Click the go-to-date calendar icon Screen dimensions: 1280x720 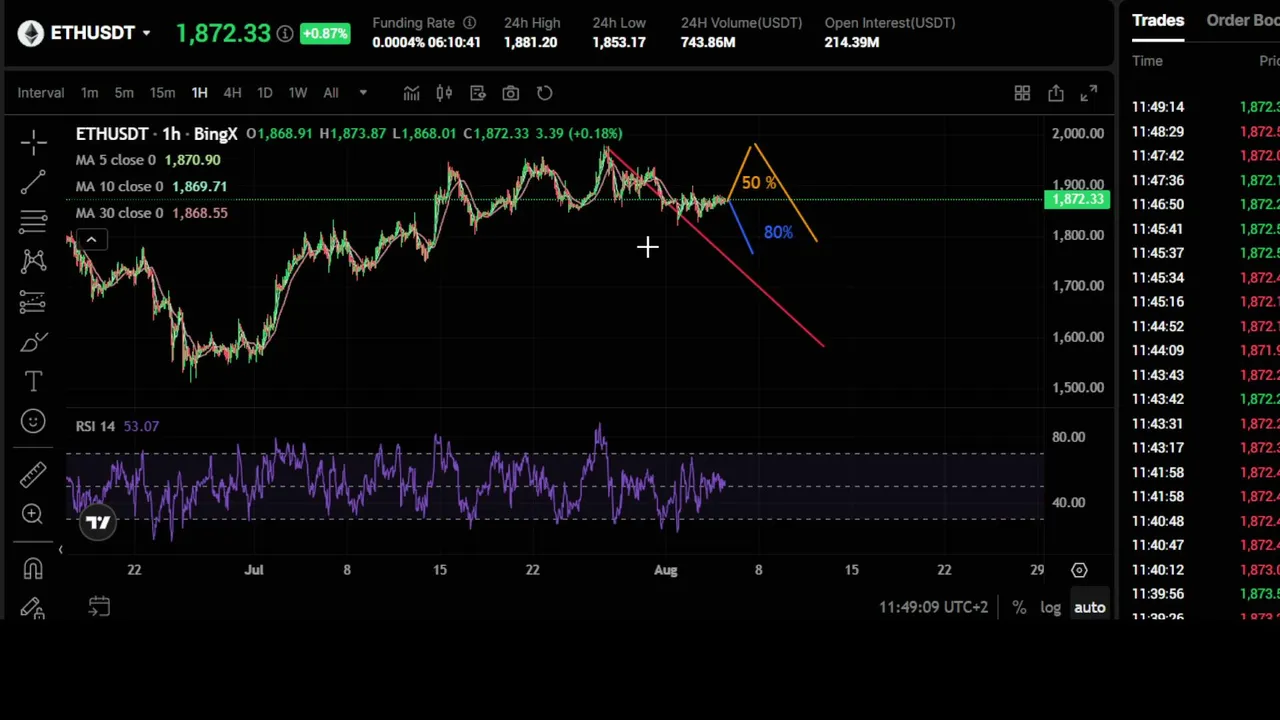click(99, 606)
